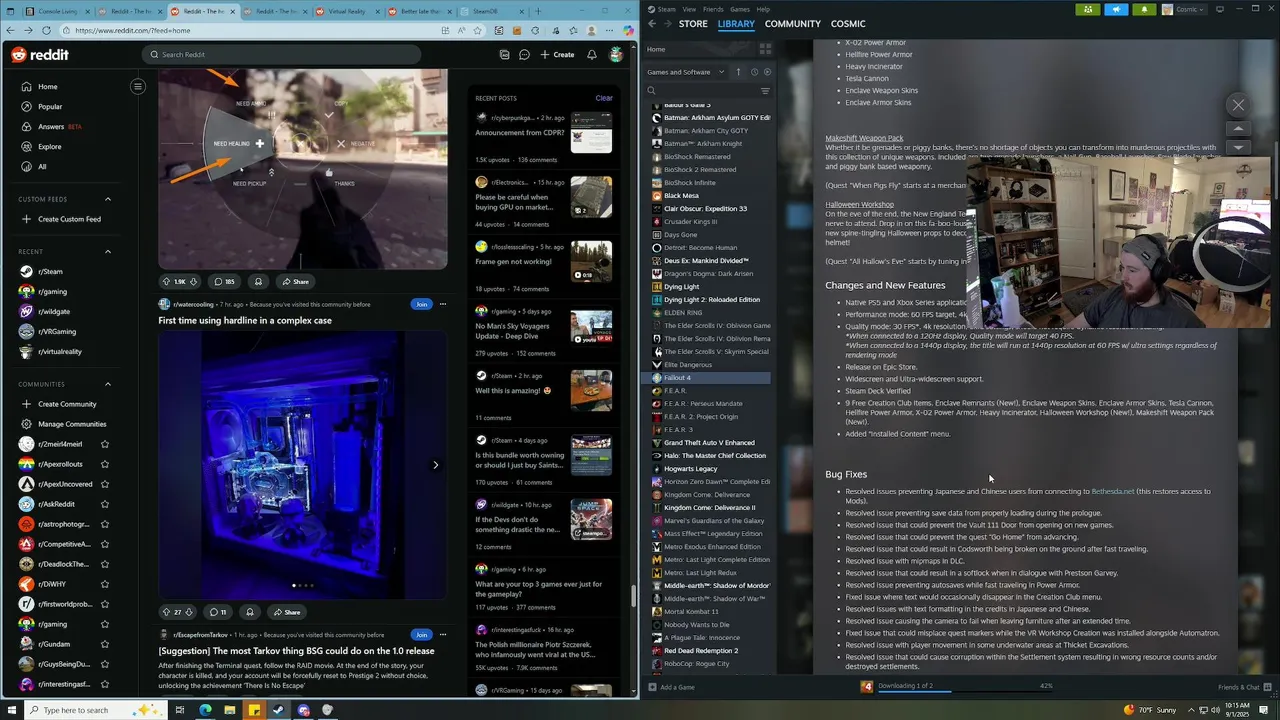The width and height of the screenshot is (1280, 720).
Task: Go back in Steam navigation
Action: (652, 23)
